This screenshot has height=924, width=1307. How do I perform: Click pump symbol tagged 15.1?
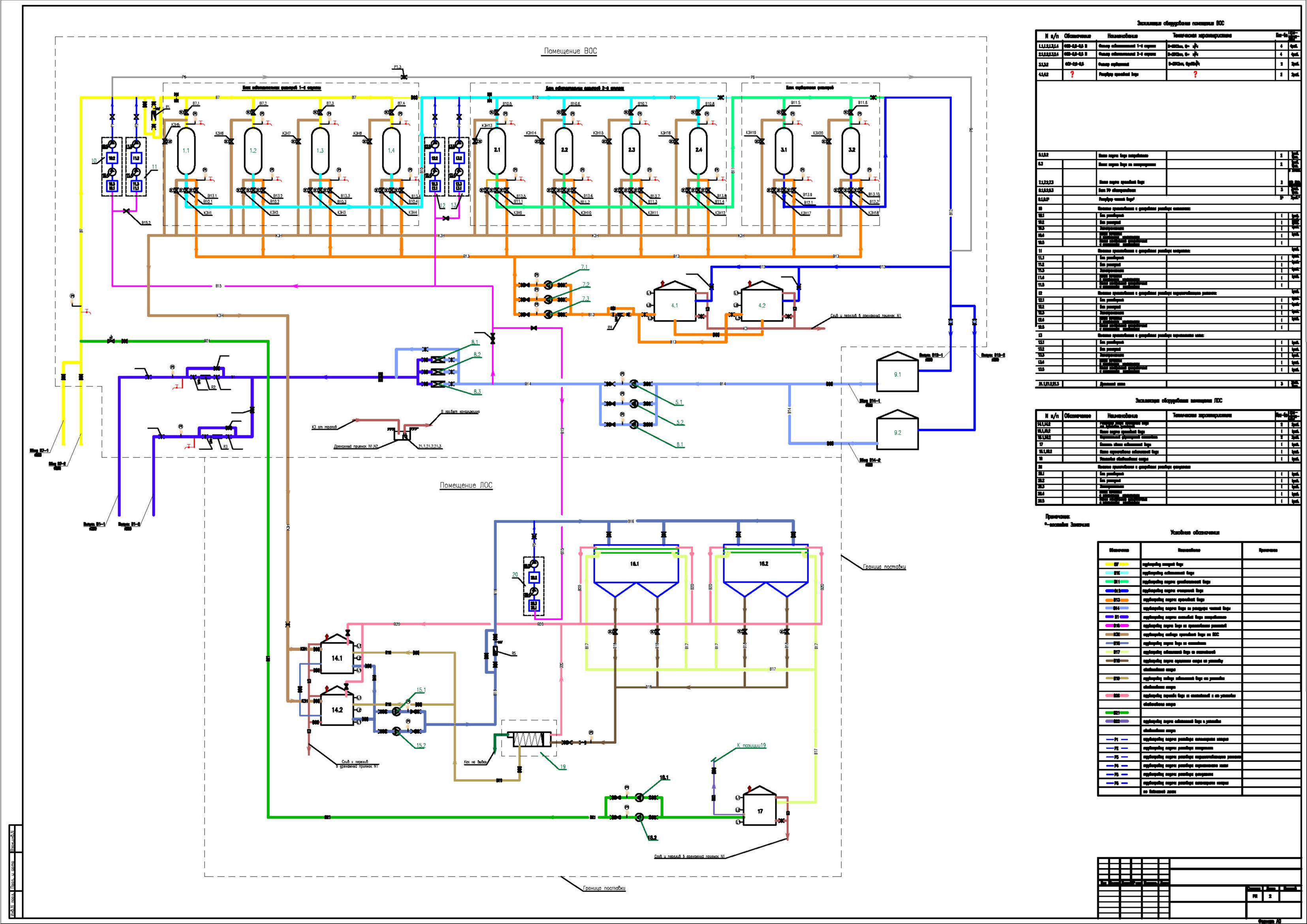[396, 711]
